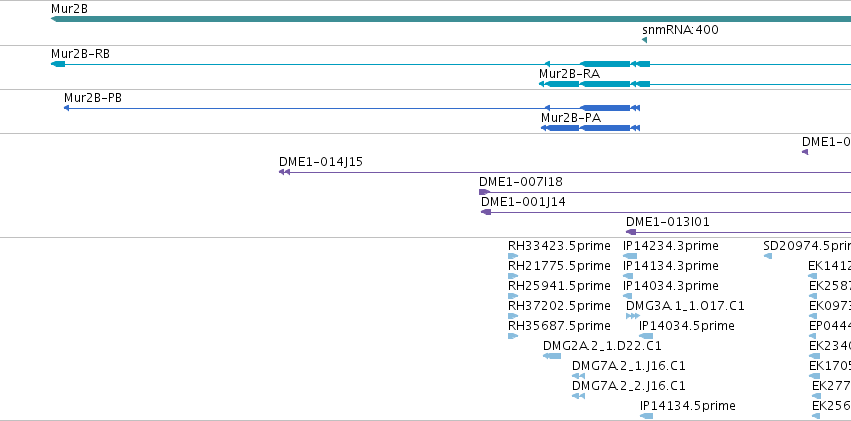Click the DMG2A.2_1.D22.C1 arrow glyph
The height and width of the screenshot is (421, 851).
[552, 356]
